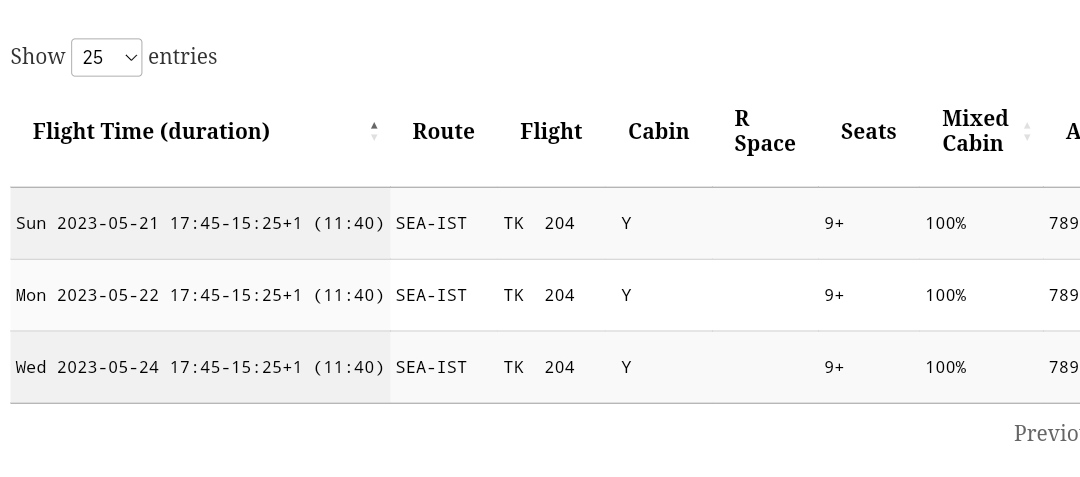Click cabin Y in the second row
This screenshot has width=1080, height=477.
click(x=626, y=295)
